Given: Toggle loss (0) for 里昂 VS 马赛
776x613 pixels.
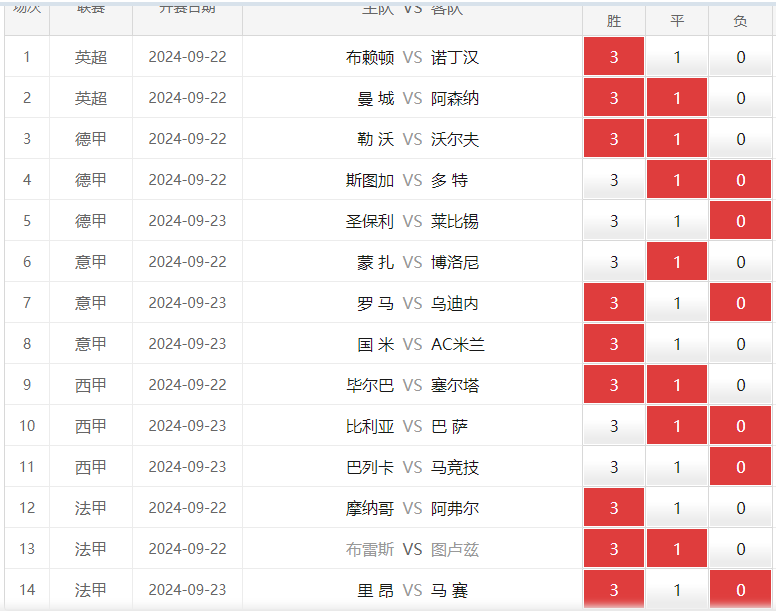Looking at the screenshot, I should (x=740, y=590).
